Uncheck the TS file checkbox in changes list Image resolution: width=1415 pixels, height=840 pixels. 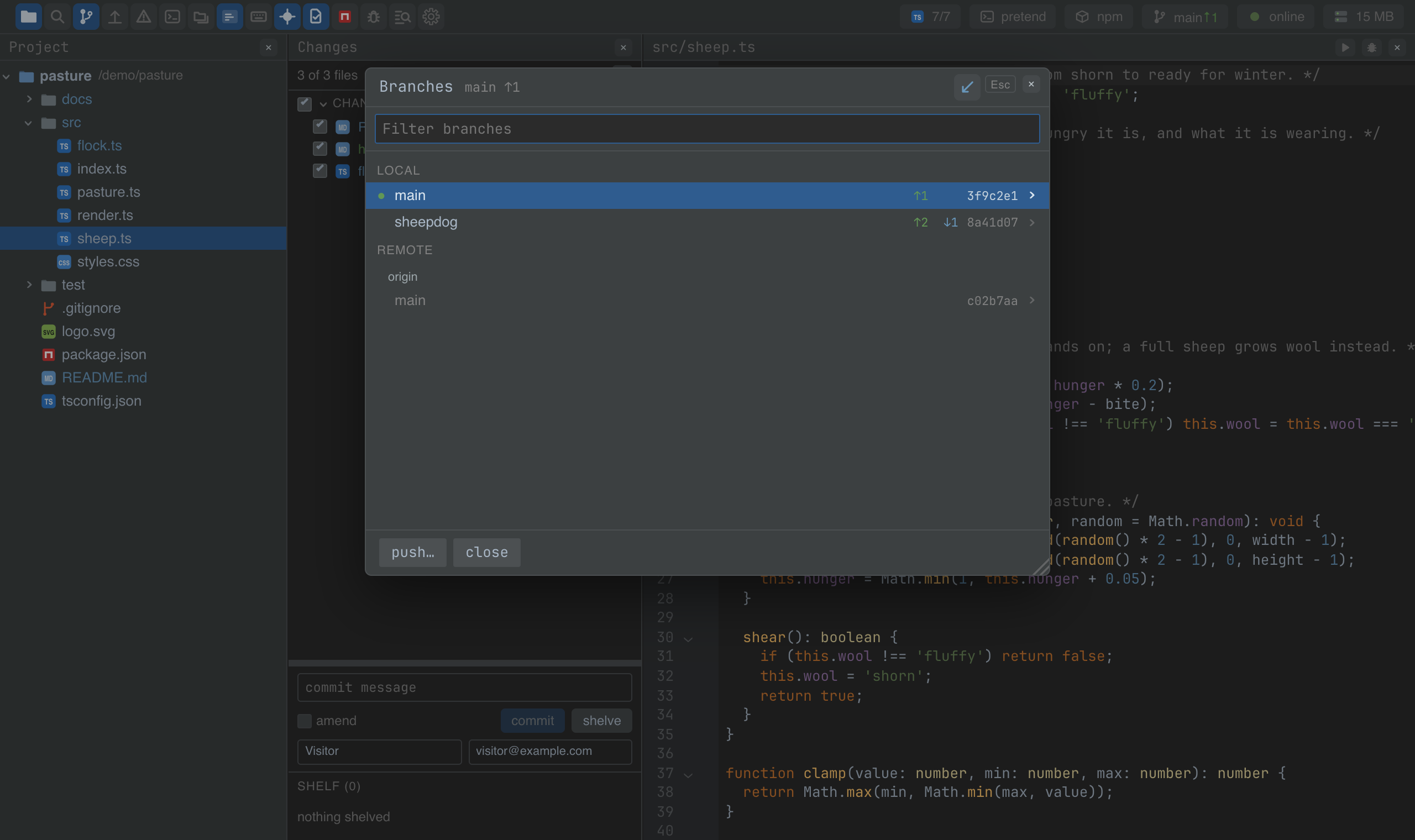320,170
